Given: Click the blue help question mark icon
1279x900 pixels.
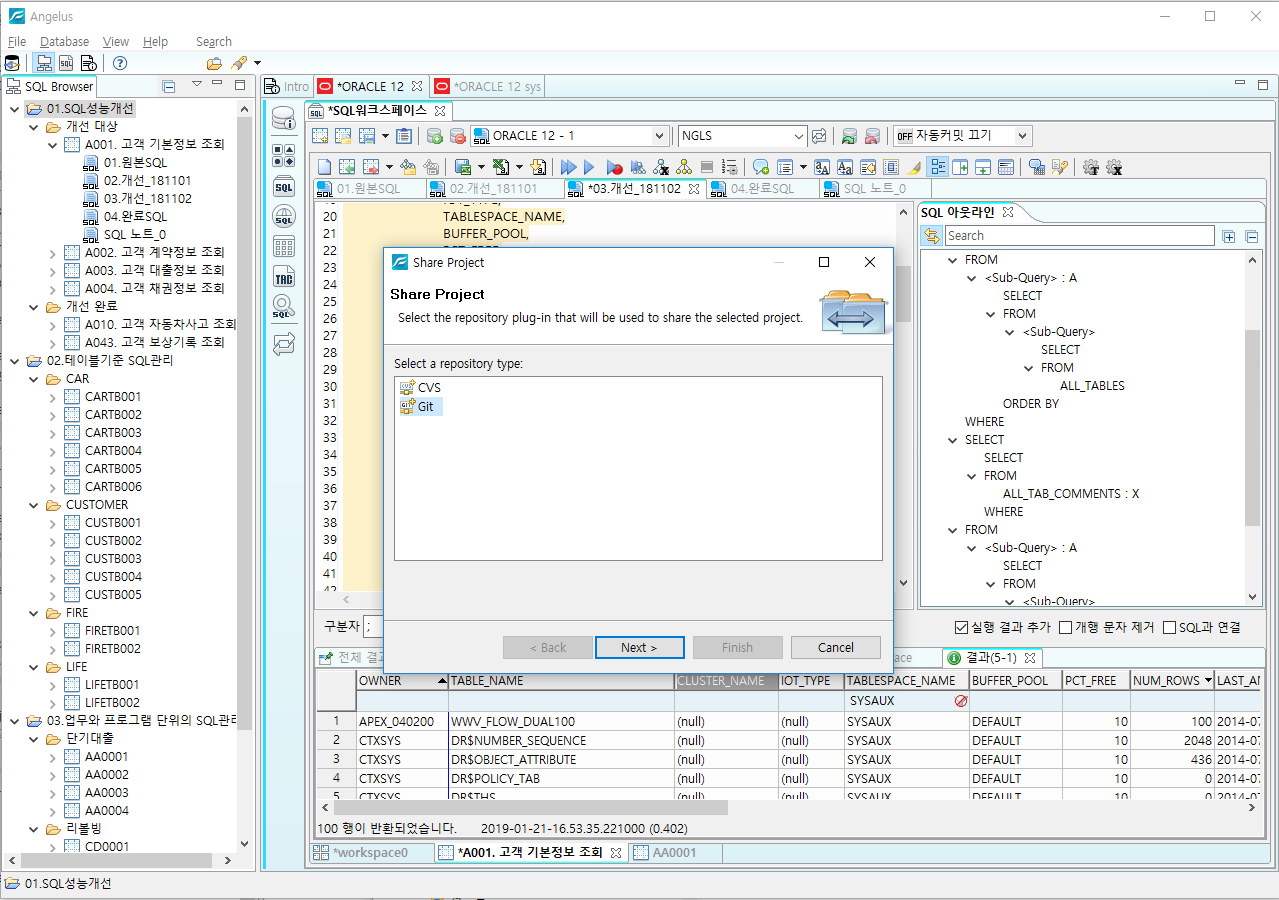Looking at the screenshot, I should click(x=120, y=63).
